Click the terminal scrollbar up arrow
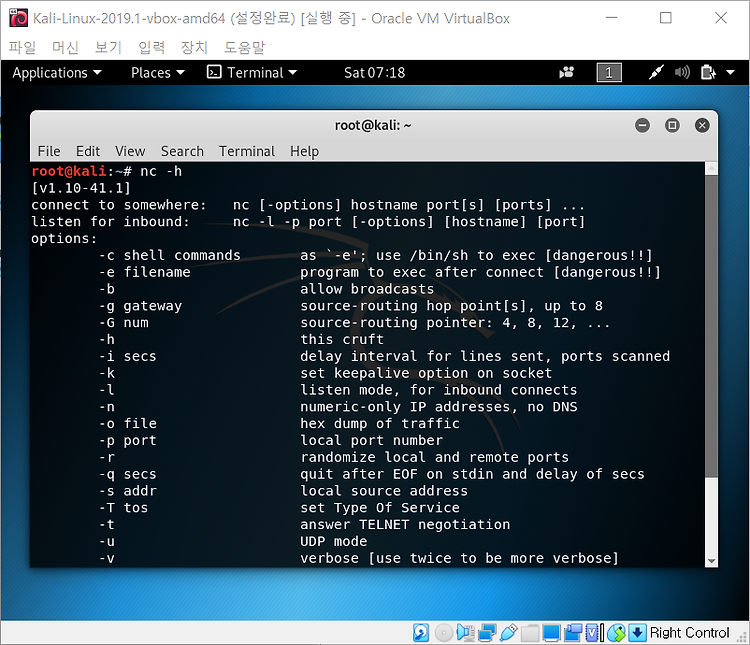 tap(711, 168)
